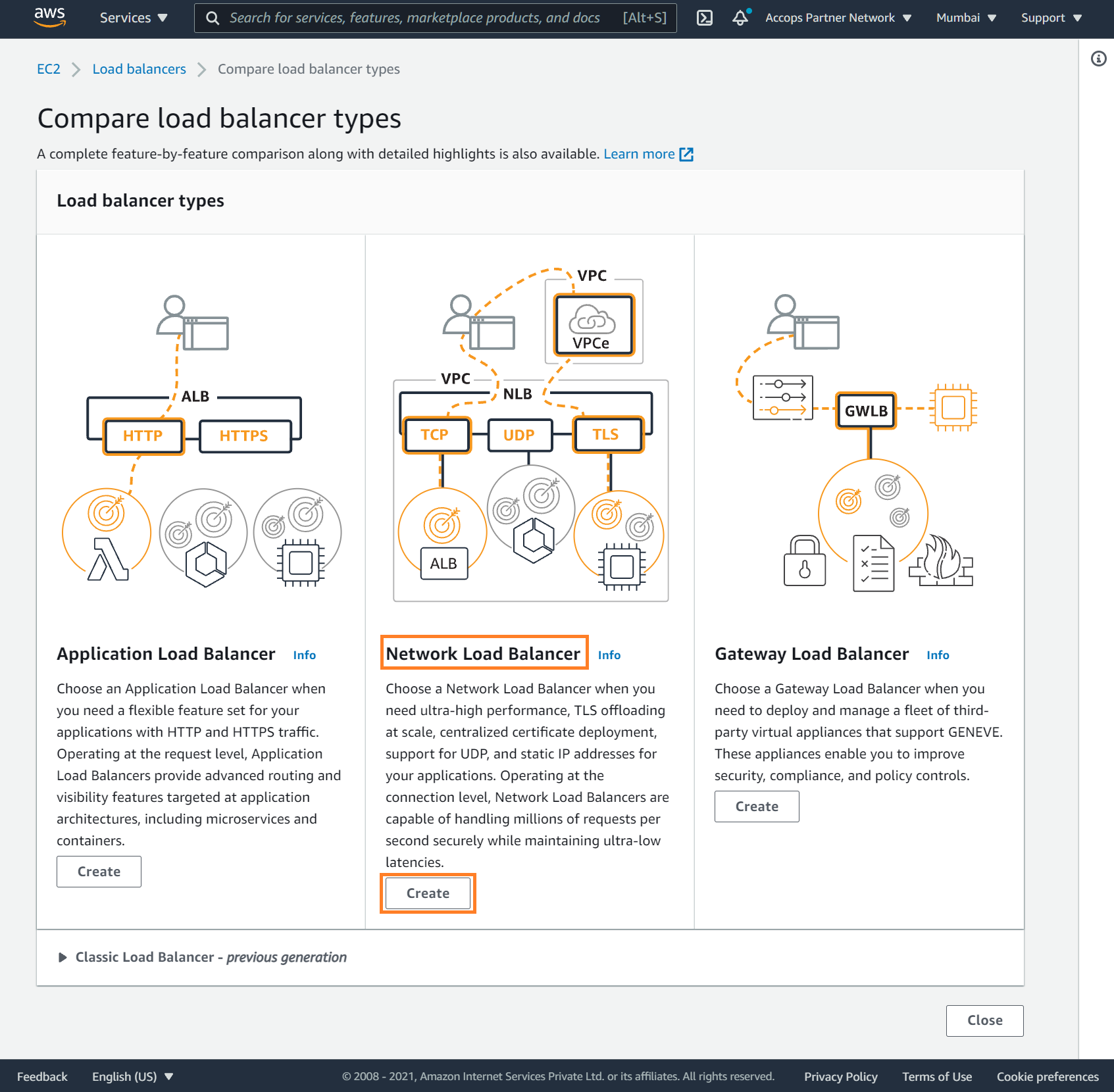The height and width of the screenshot is (1092, 1114).
Task: Go to the EC2 breadcrumb link
Action: (x=49, y=69)
